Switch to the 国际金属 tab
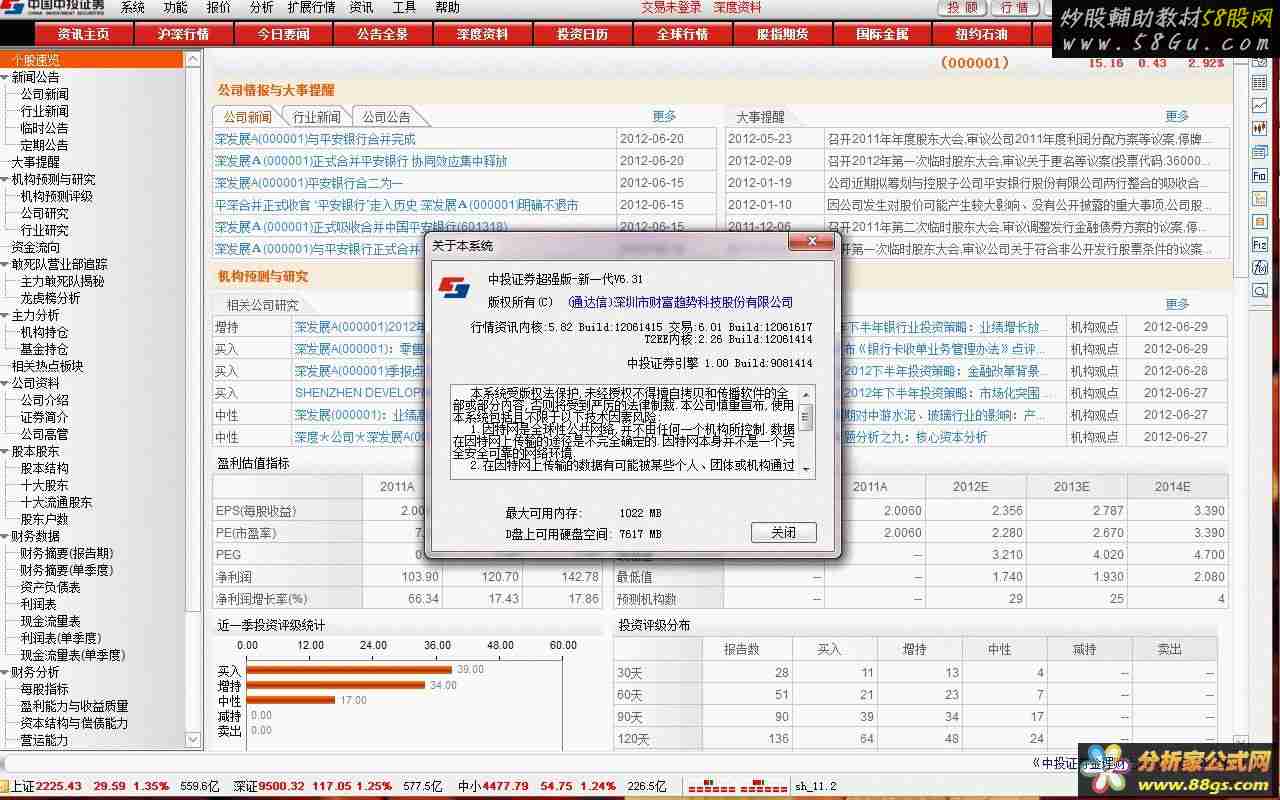Screen dimensions: 1280x800 pyautogui.click(x=883, y=34)
